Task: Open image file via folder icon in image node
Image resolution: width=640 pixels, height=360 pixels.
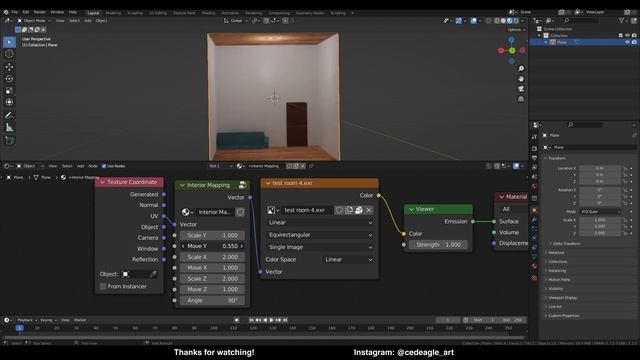Action: [359, 210]
